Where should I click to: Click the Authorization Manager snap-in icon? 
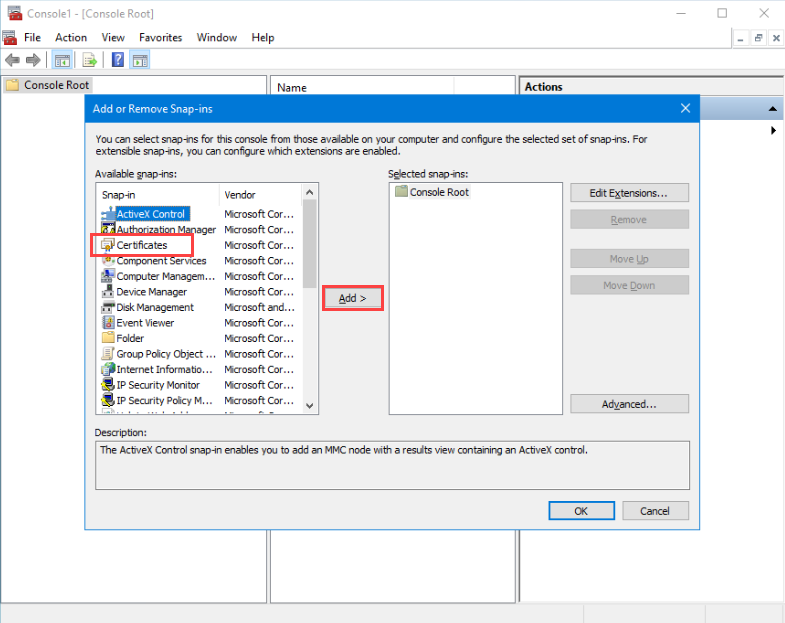point(108,229)
